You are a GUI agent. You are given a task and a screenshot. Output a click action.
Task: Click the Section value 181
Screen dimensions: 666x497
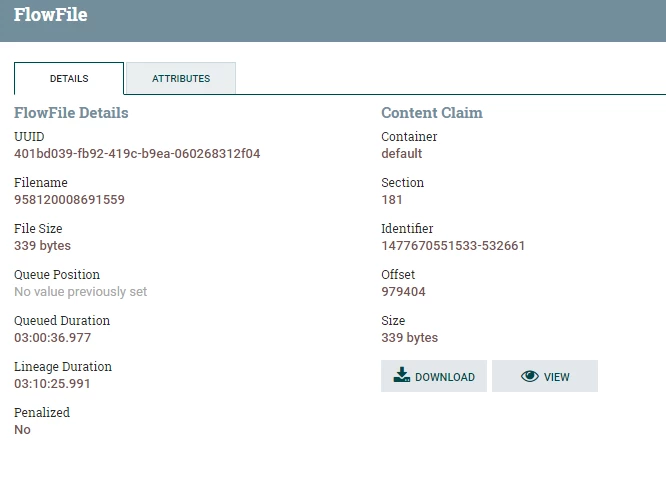click(392, 199)
